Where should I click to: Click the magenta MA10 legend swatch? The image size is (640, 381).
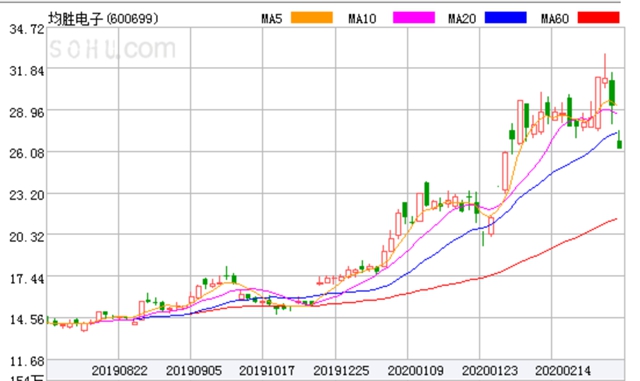click(413, 18)
